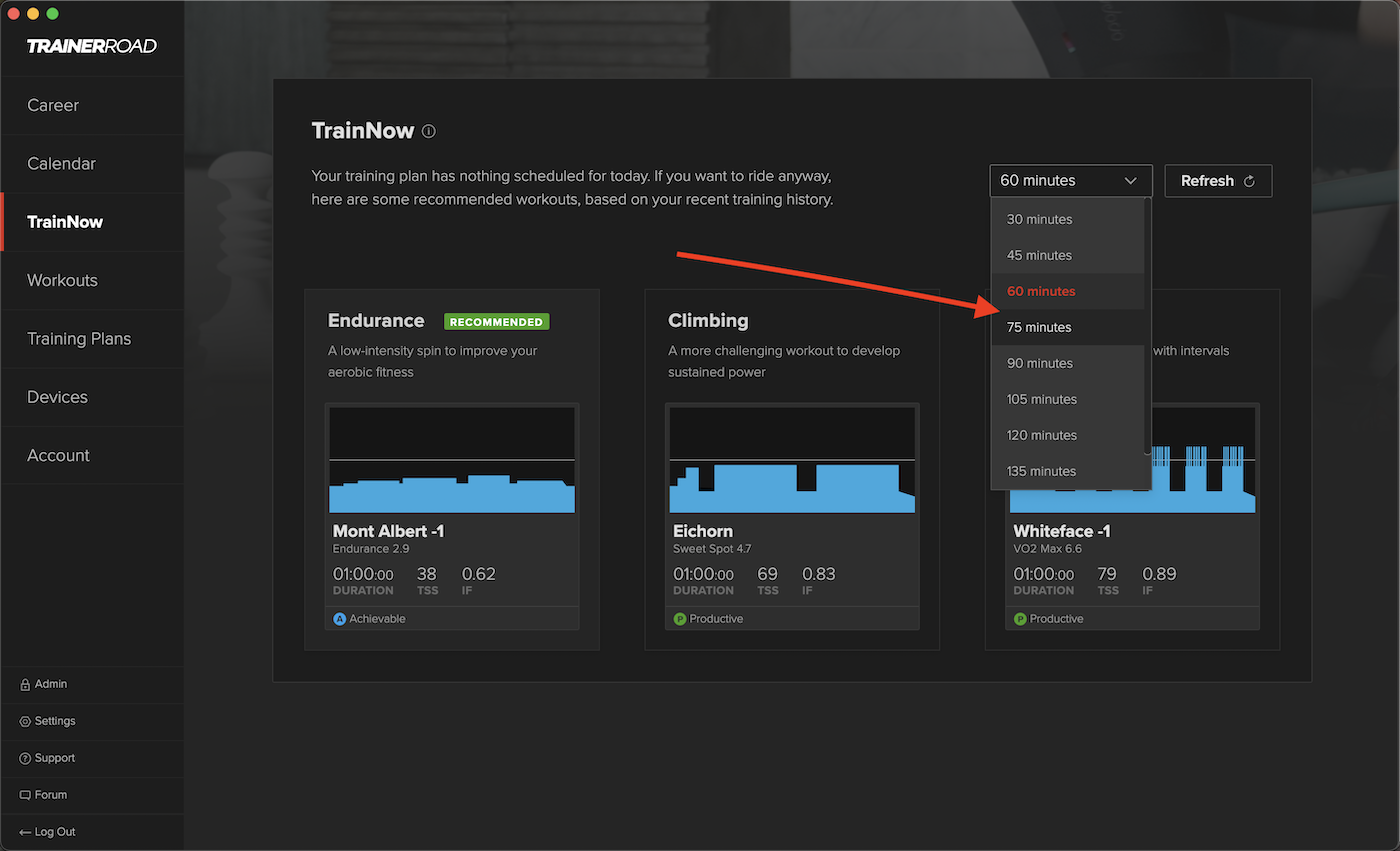Screen dimensions: 1400x851
Task: Click the TSS value 38
Action: coord(426,574)
